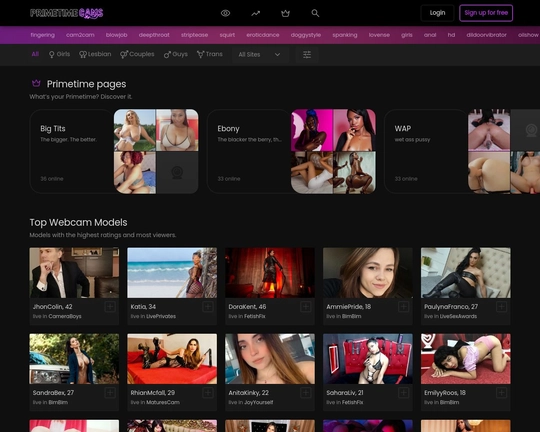The height and width of the screenshot is (432, 540).
Task: Open the girls tag in purple bar
Action: click(407, 35)
